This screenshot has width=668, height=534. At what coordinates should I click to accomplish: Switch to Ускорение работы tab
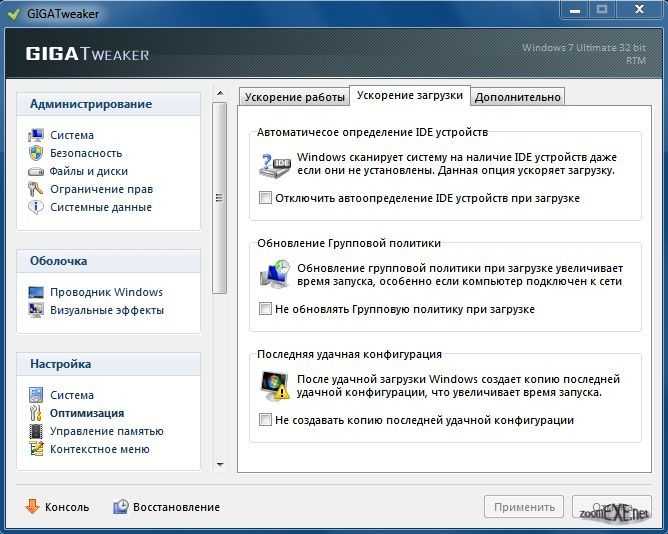(294, 97)
